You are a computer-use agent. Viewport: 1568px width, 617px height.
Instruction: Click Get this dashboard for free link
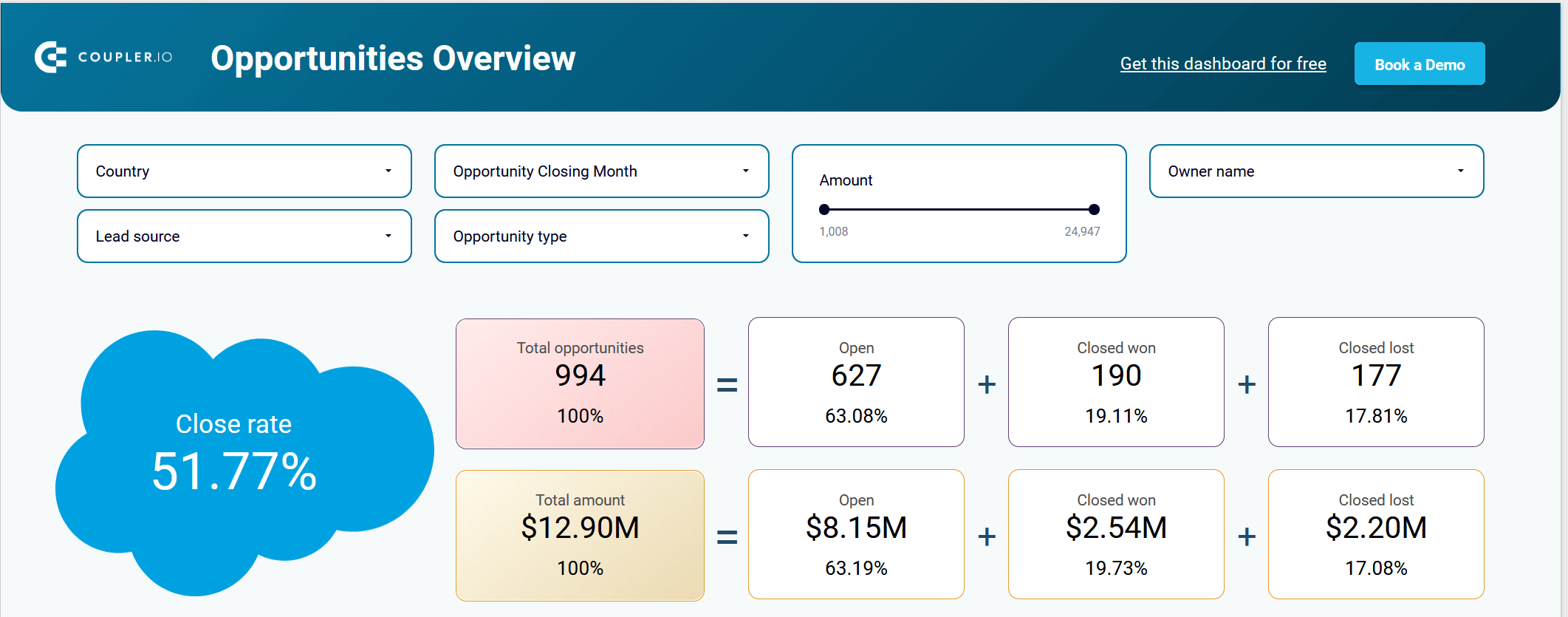(1223, 64)
